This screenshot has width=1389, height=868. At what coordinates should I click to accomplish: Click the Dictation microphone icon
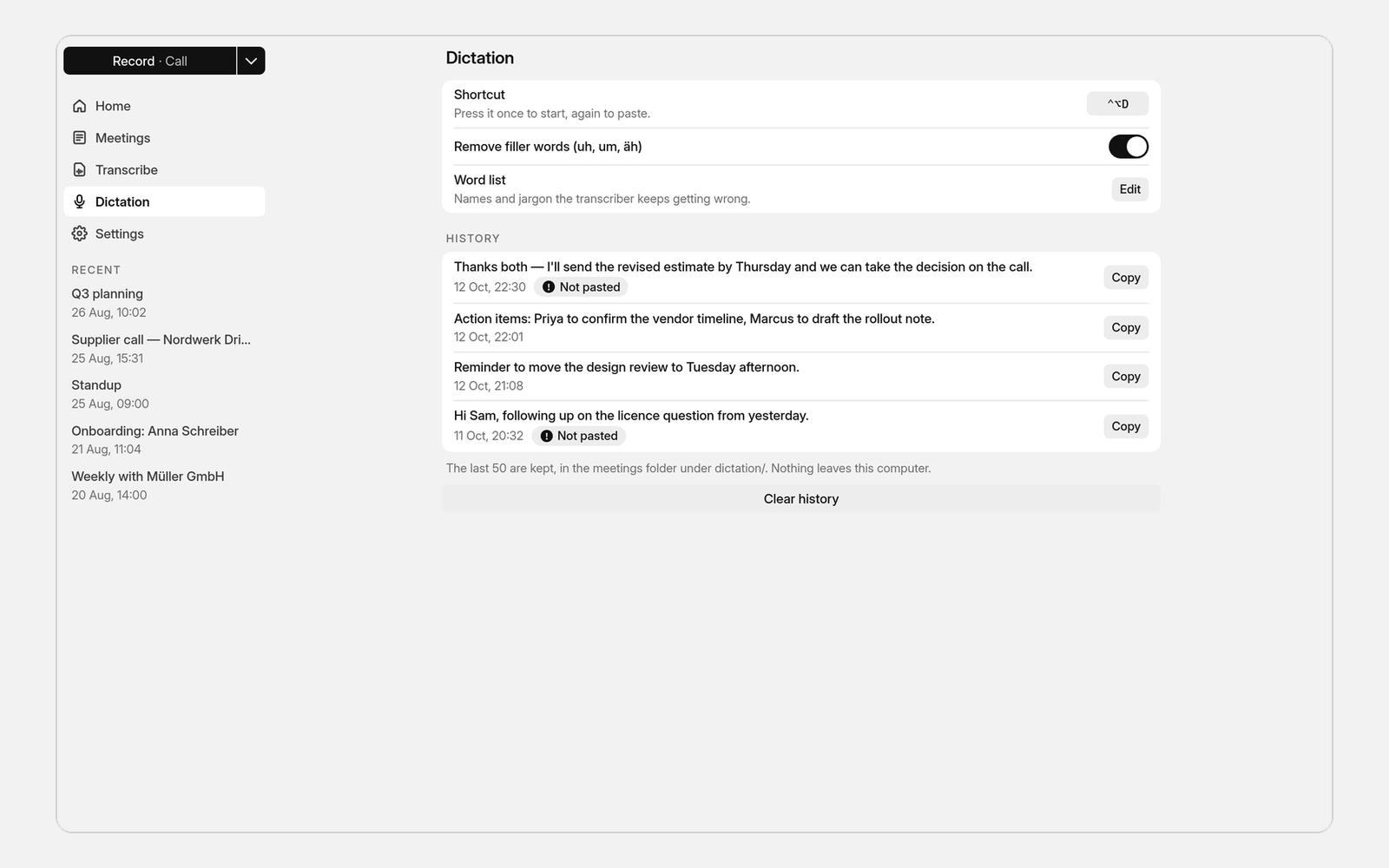[80, 201]
